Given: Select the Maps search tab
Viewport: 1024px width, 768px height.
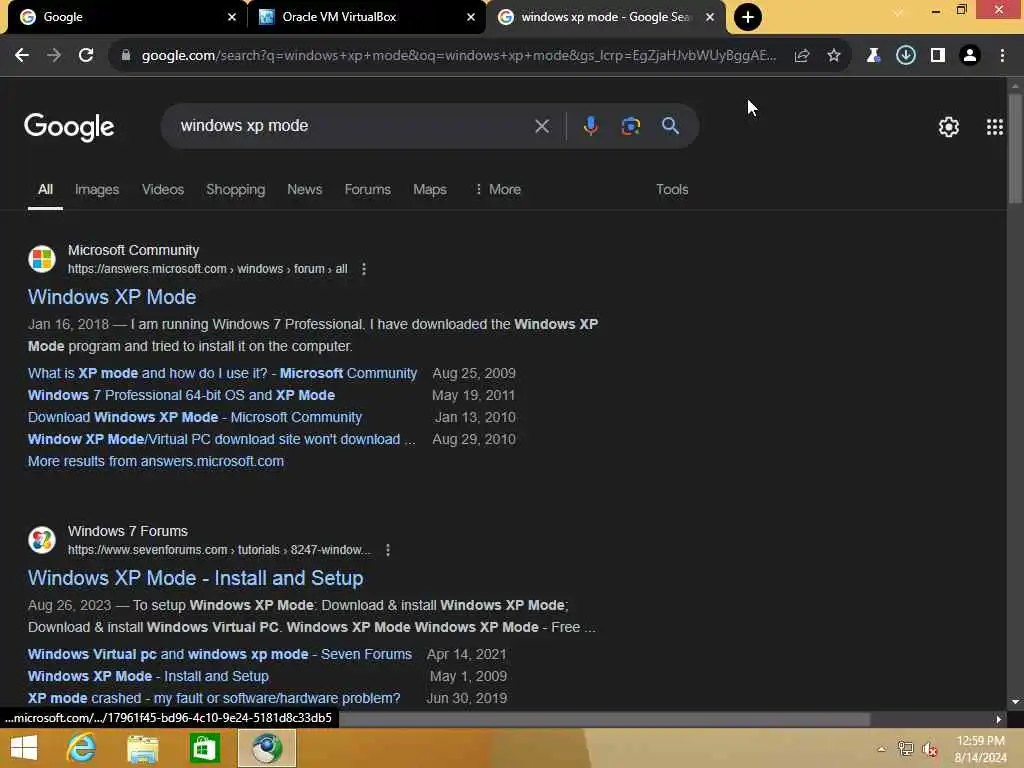Looking at the screenshot, I should coord(430,189).
